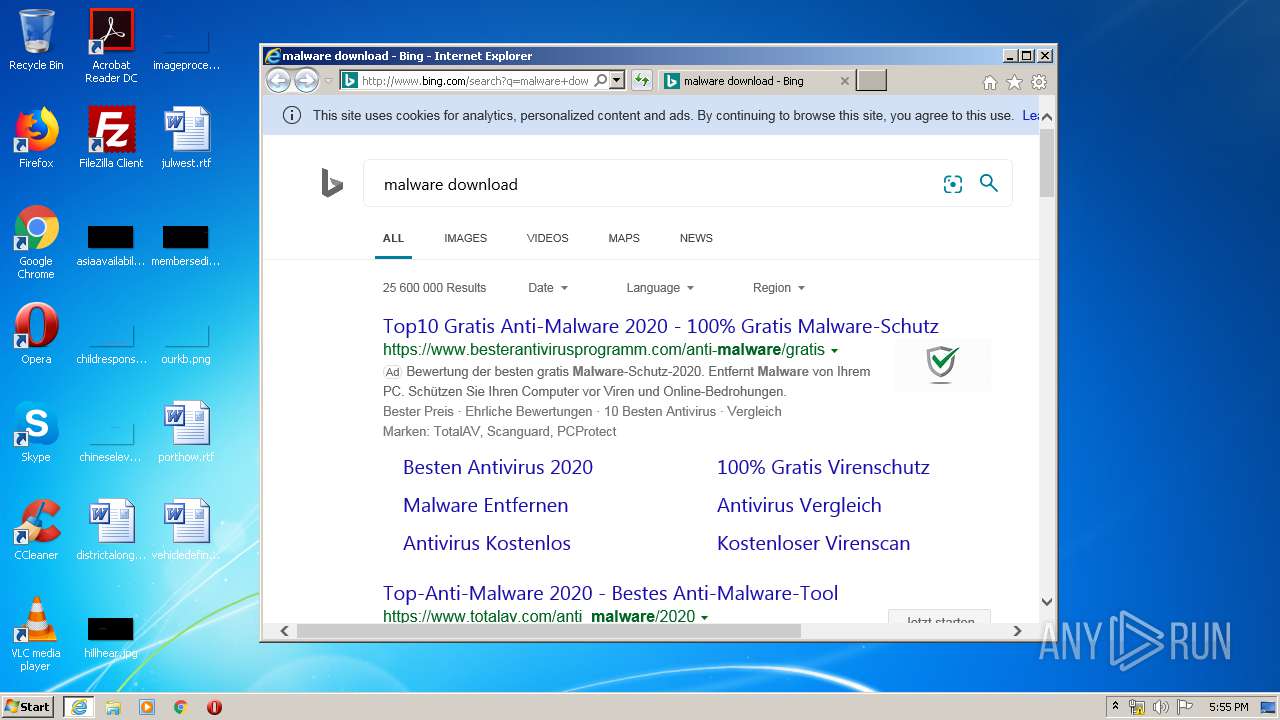
Task: Open Windows Explorer folder in taskbar
Action: pos(113,707)
